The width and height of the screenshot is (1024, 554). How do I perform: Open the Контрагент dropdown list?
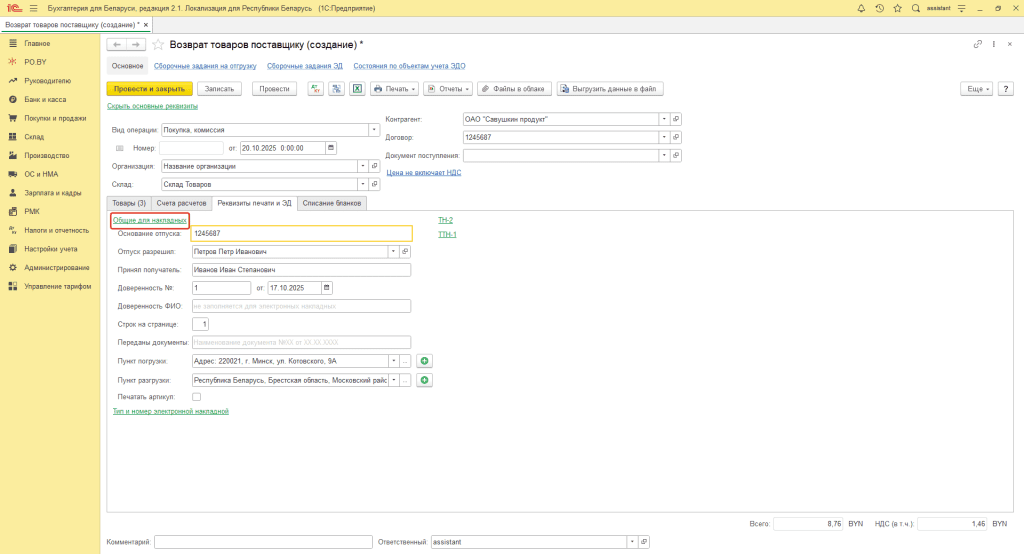(664, 119)
